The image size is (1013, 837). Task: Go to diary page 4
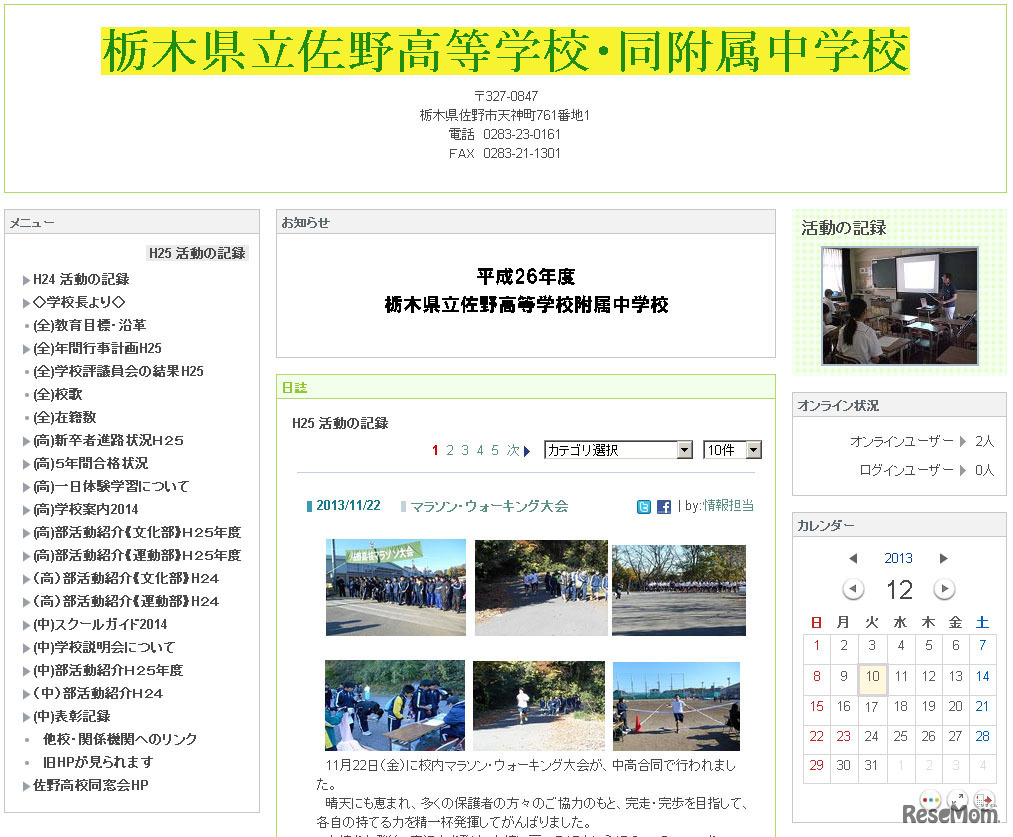(480, 451)
